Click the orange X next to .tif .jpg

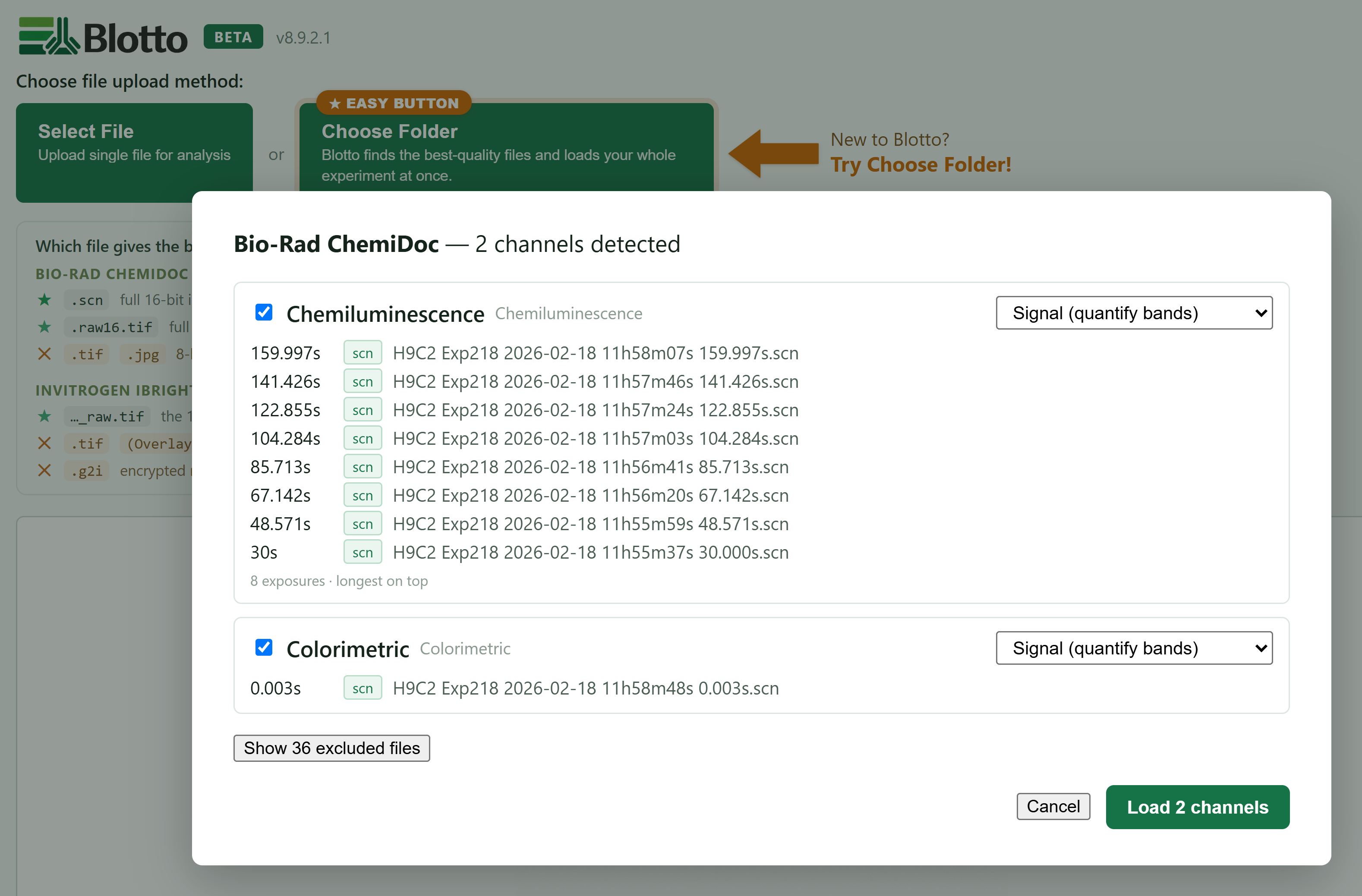tap(44, 354)
